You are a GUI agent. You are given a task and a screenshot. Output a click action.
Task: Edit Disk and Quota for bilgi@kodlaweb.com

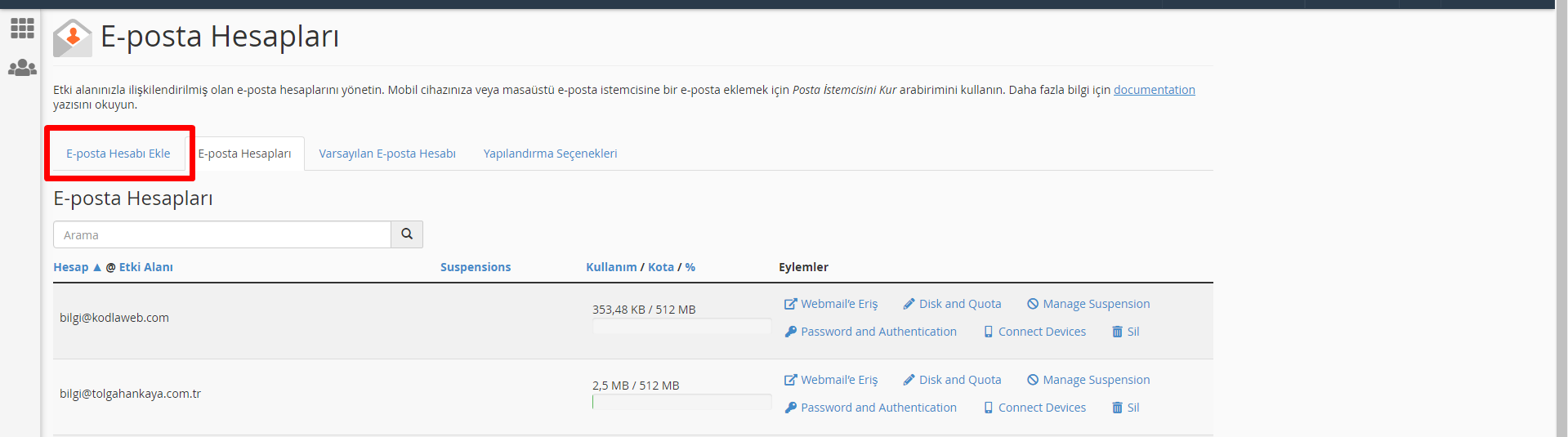pyautogui.click(x=952, y=304)
